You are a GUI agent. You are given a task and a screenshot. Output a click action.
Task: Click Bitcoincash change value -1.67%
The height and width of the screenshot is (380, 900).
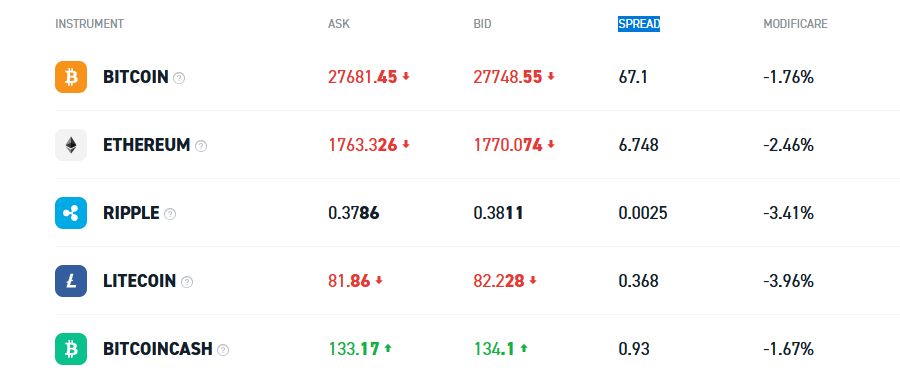pyautogui.click(x=789, y=349)
